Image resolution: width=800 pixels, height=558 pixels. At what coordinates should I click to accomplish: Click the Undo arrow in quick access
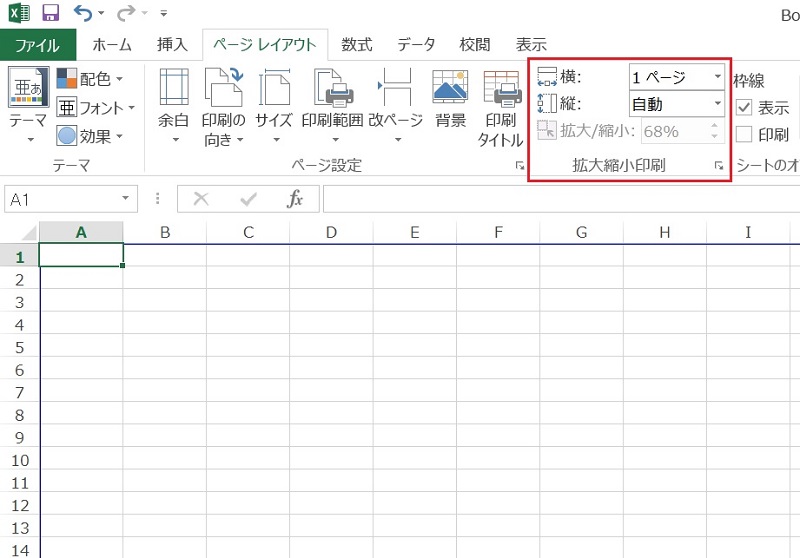(x=84, y=14)
